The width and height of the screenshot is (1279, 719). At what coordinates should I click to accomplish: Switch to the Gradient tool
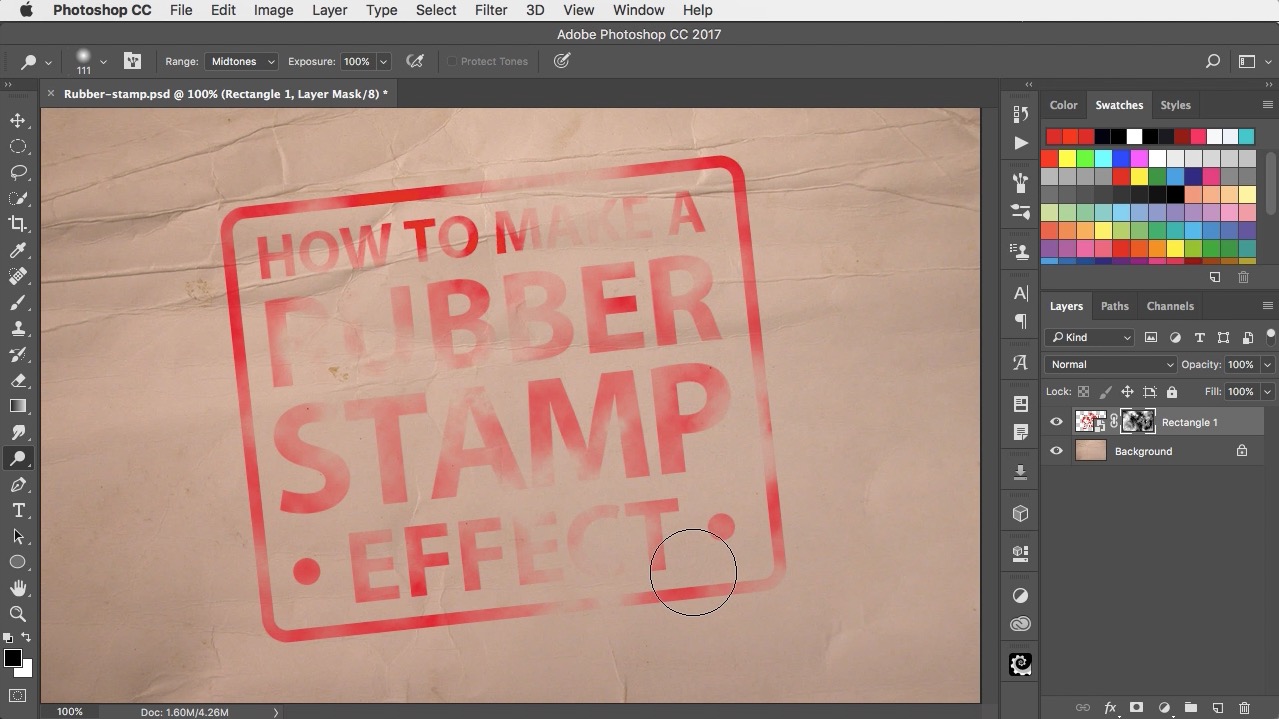[18, 406]
